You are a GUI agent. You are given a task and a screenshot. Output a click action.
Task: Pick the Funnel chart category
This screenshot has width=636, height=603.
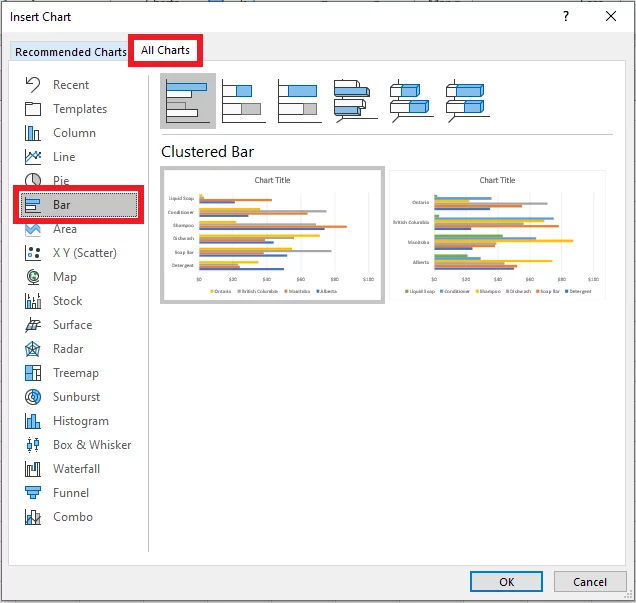[70, 493]
